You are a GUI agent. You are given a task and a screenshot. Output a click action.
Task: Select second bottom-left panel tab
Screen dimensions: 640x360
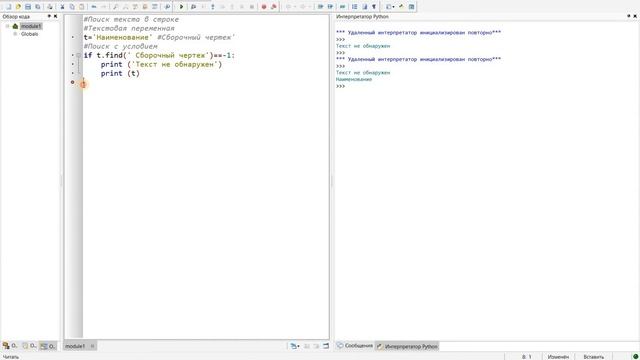[x=29, y=346]
